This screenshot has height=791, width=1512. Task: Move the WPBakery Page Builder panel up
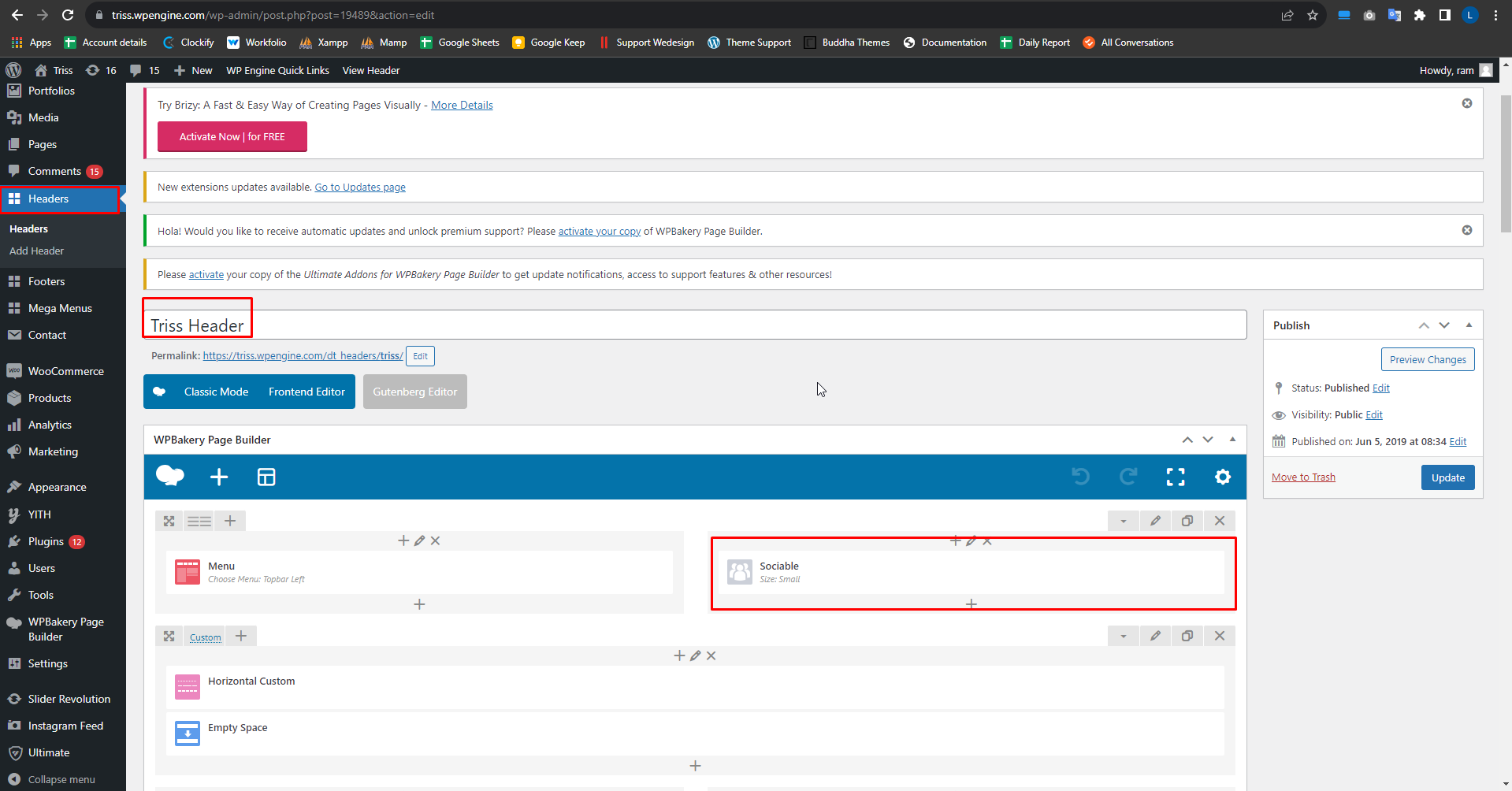1187,440
